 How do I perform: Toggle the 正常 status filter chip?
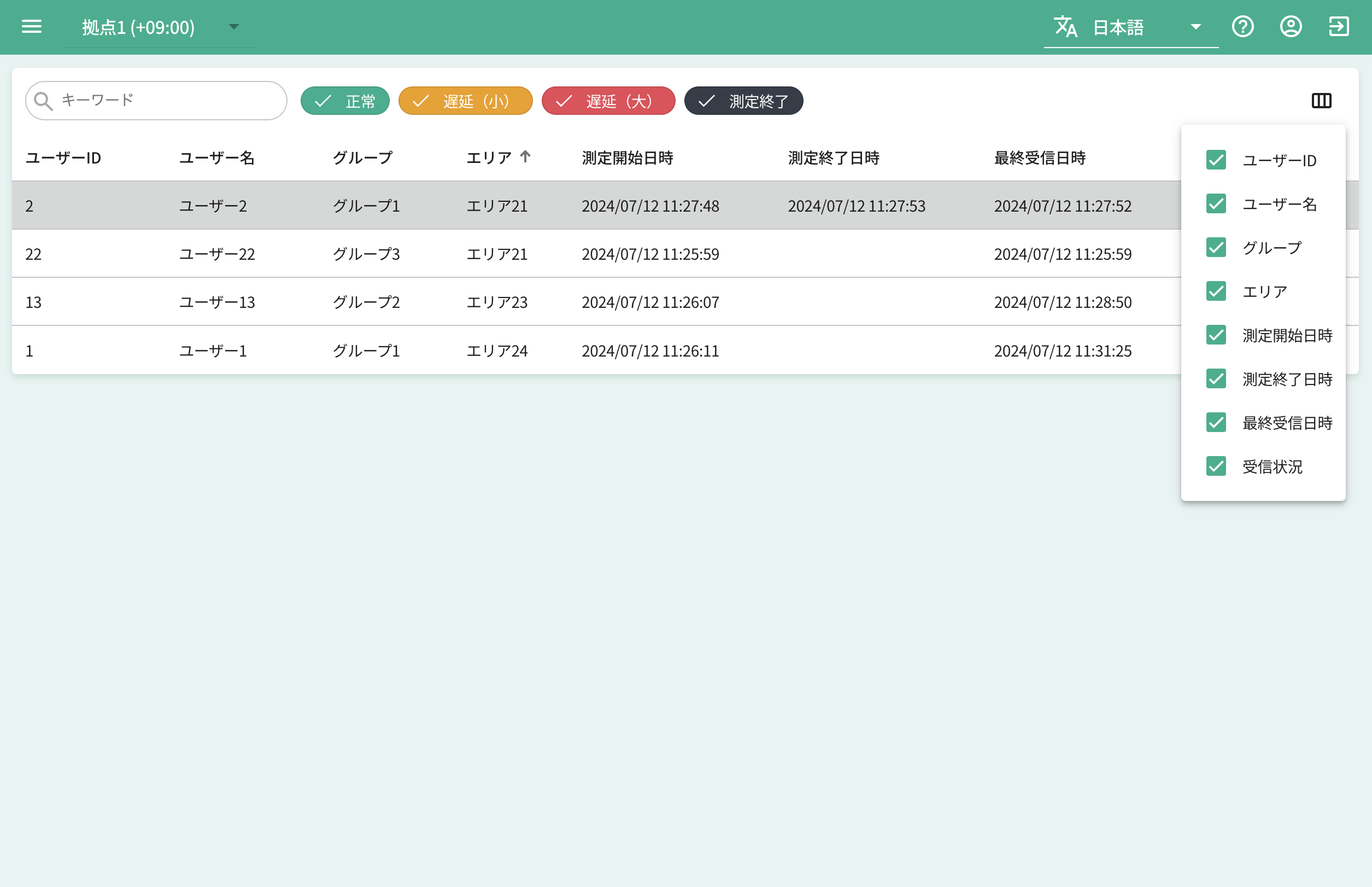point(345,101)
